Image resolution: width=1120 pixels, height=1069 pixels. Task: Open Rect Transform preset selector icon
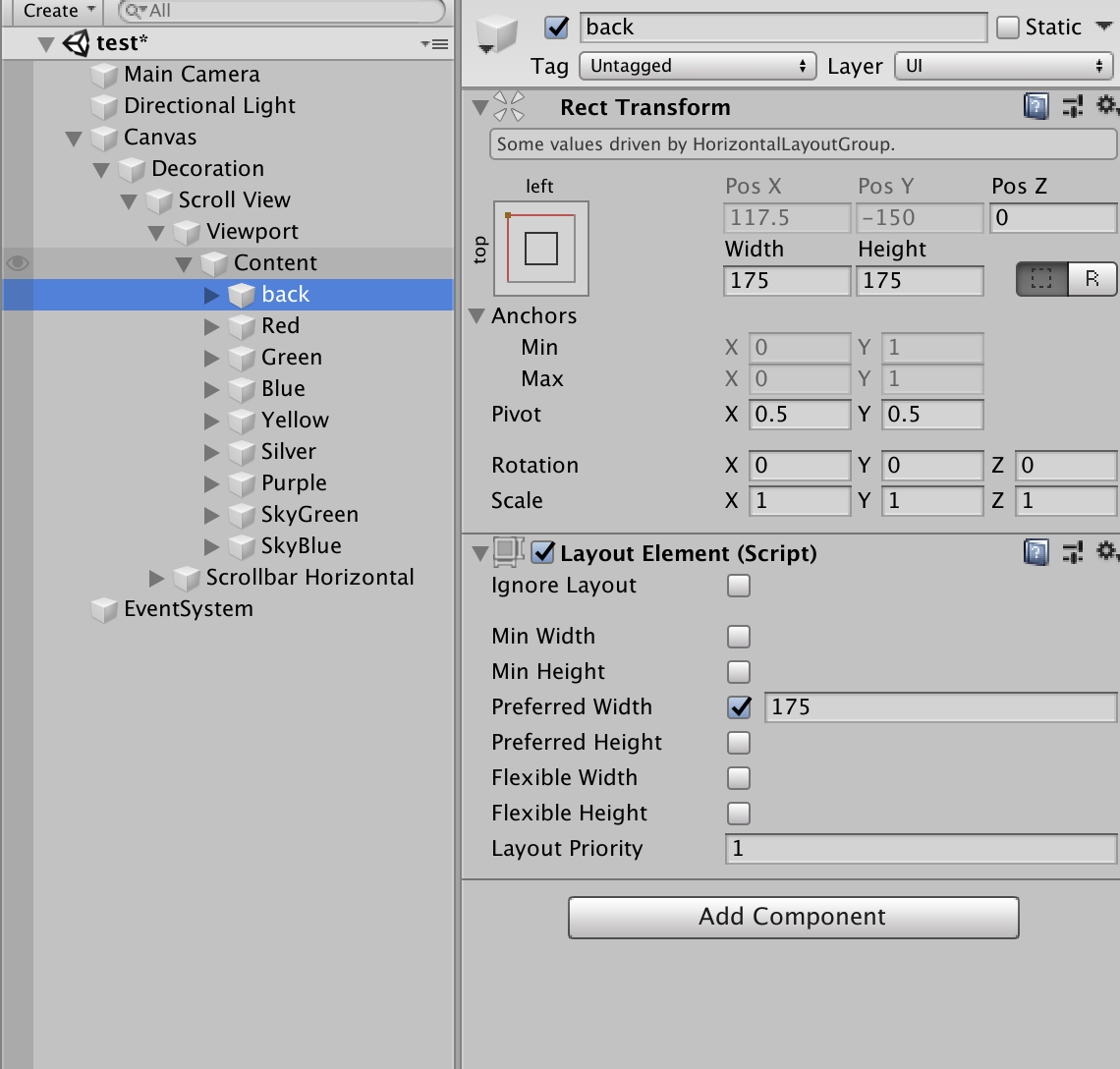tap(1072, 107)
